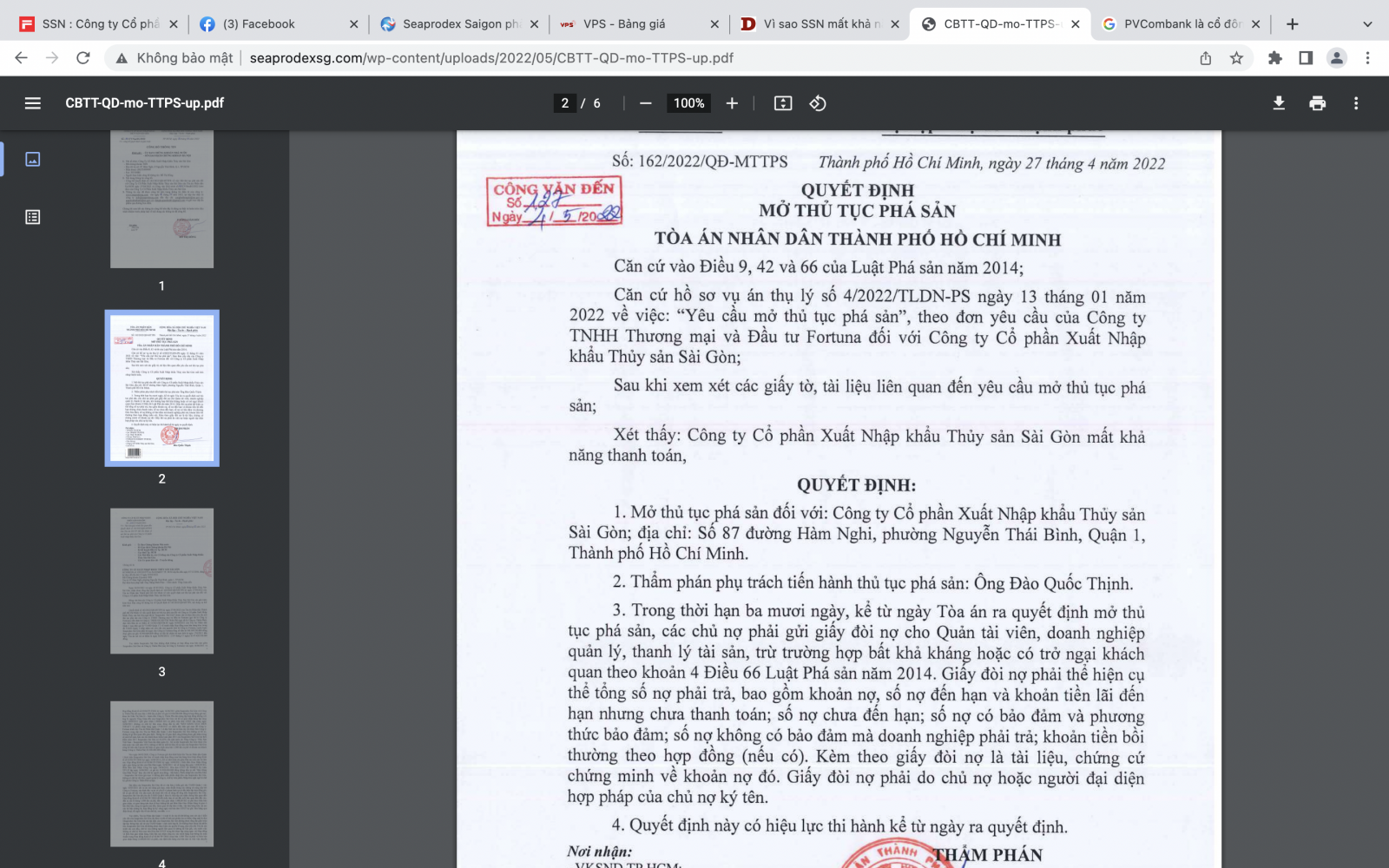Close the PVCombank tab
This screenshot has height=868, width=1389.
click(x=1256, y=24)
